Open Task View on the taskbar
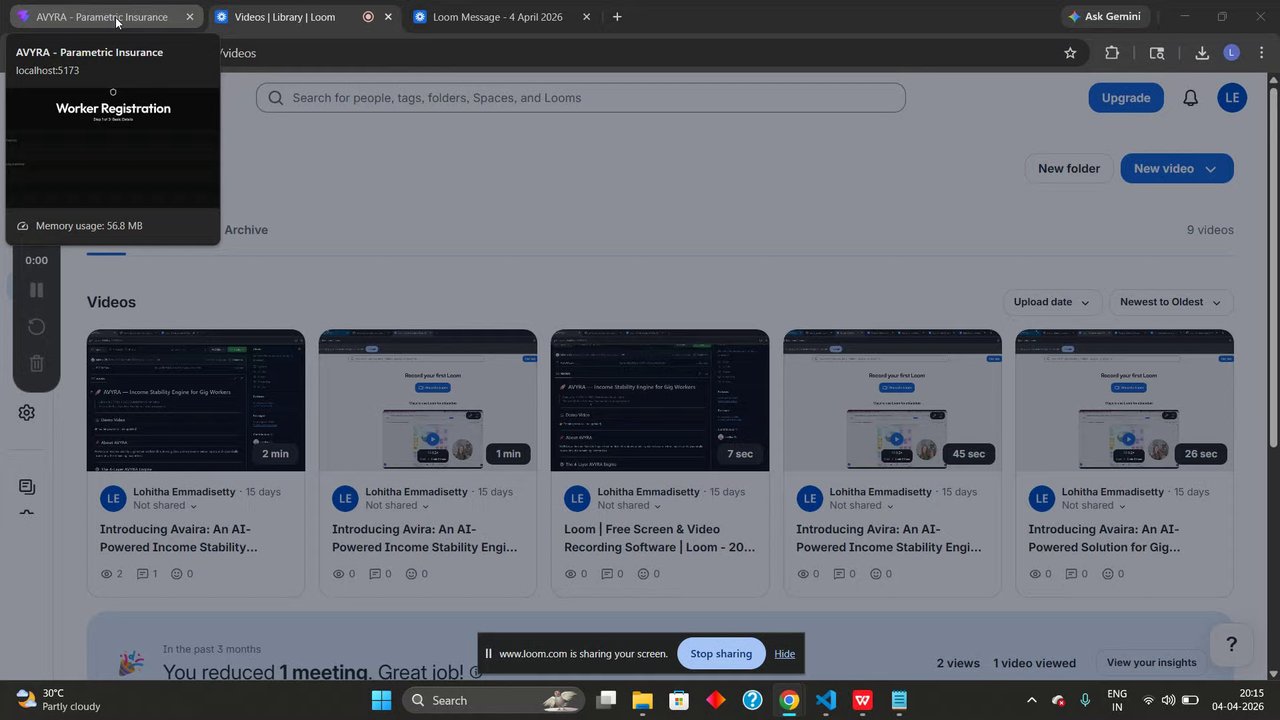The image size is (1280, 720). (606, 700)
